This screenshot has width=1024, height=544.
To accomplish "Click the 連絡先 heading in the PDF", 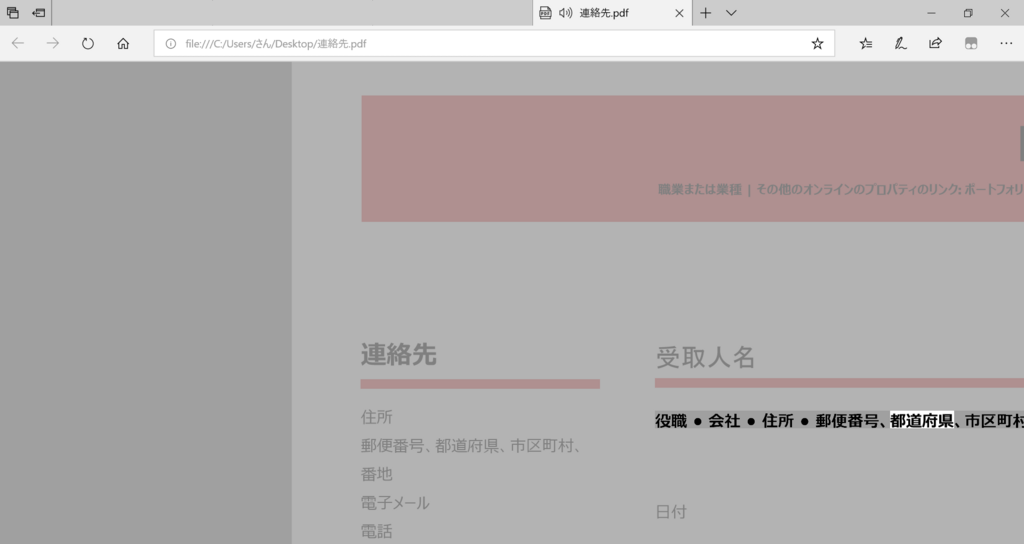I will click(x=398, y=355).
